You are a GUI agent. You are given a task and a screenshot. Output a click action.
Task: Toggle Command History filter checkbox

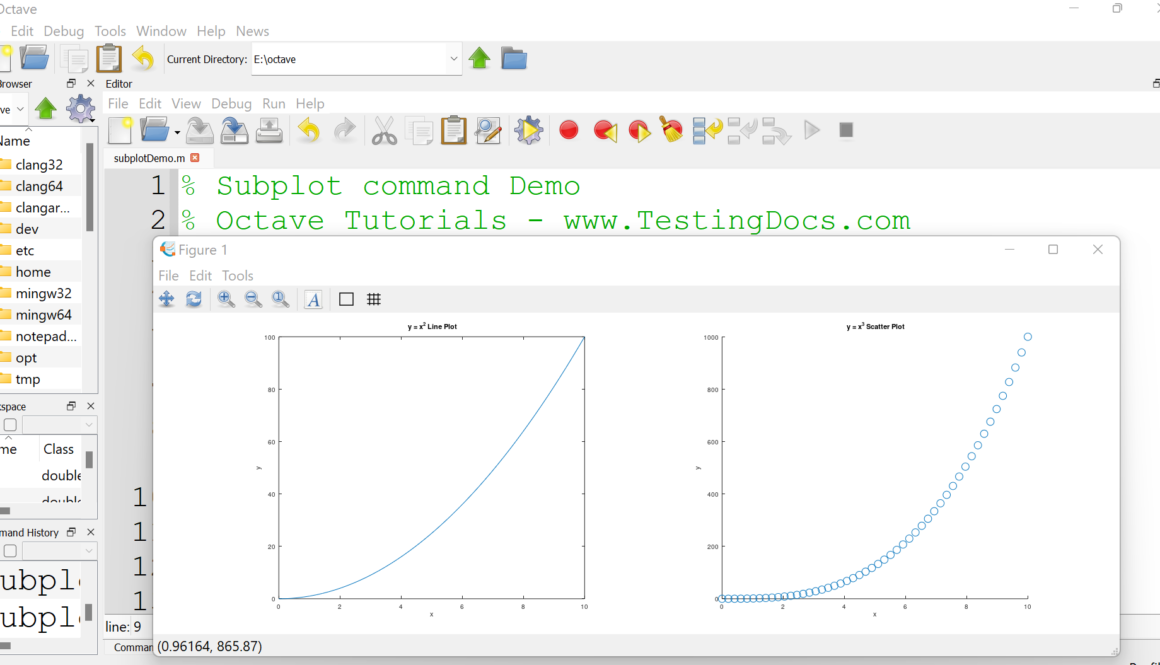tap(10, 550)
